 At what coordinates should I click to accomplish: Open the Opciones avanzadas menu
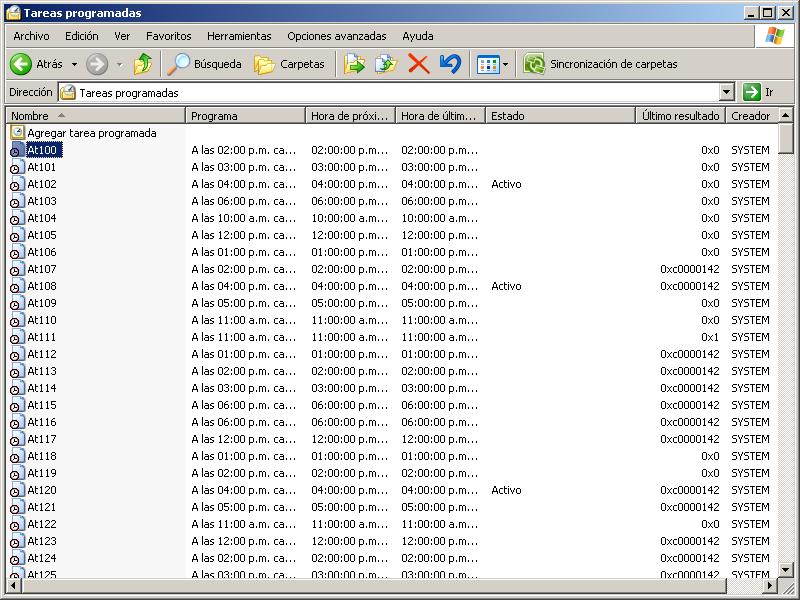click(336, 36)
